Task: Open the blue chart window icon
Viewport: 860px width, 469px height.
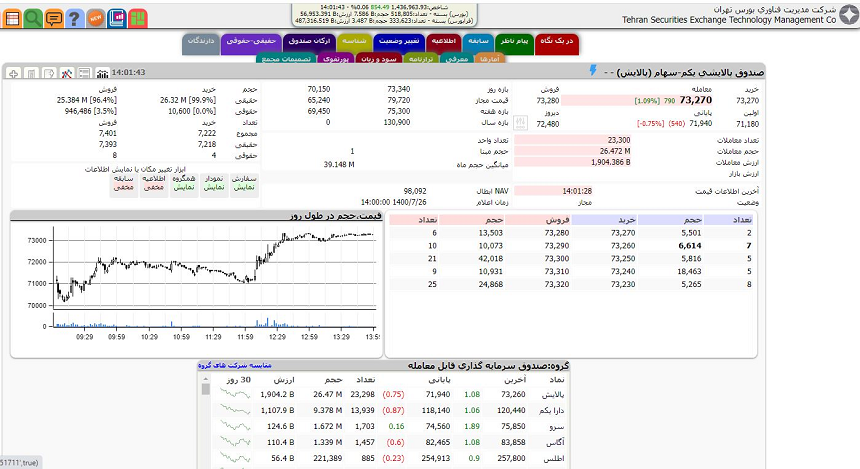Action: [117, 18]
